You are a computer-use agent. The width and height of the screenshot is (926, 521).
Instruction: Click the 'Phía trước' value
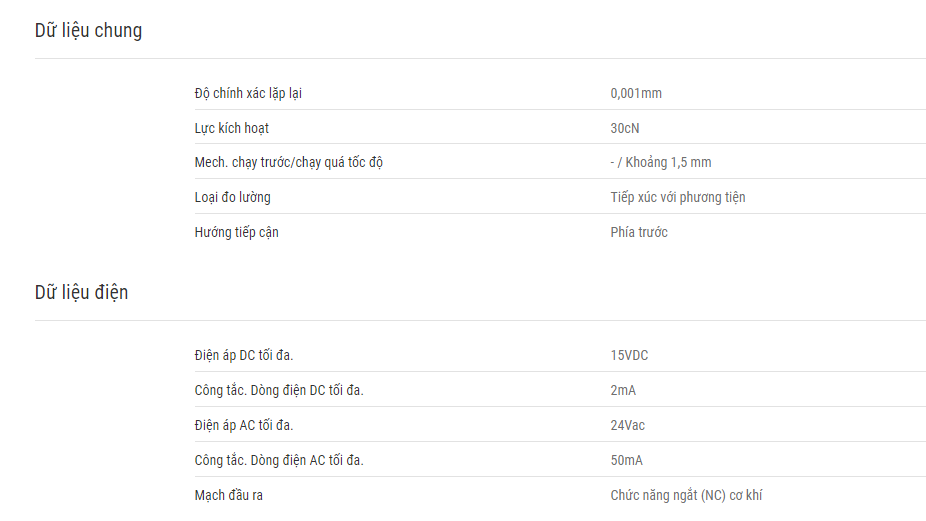639,232
